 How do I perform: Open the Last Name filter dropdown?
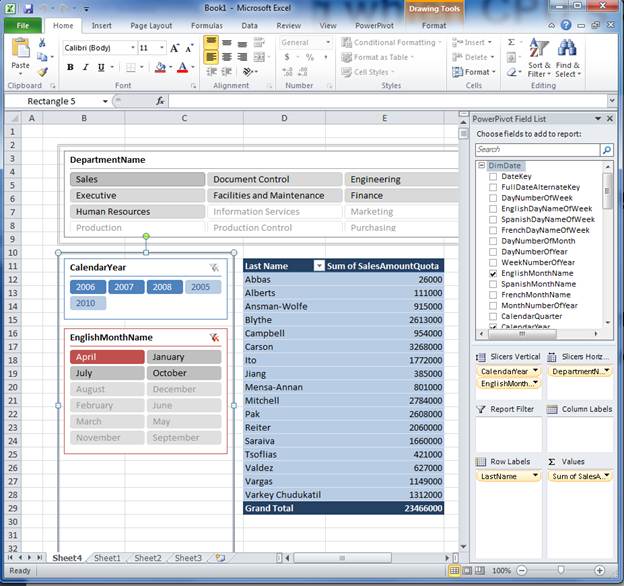coord(319,266)
